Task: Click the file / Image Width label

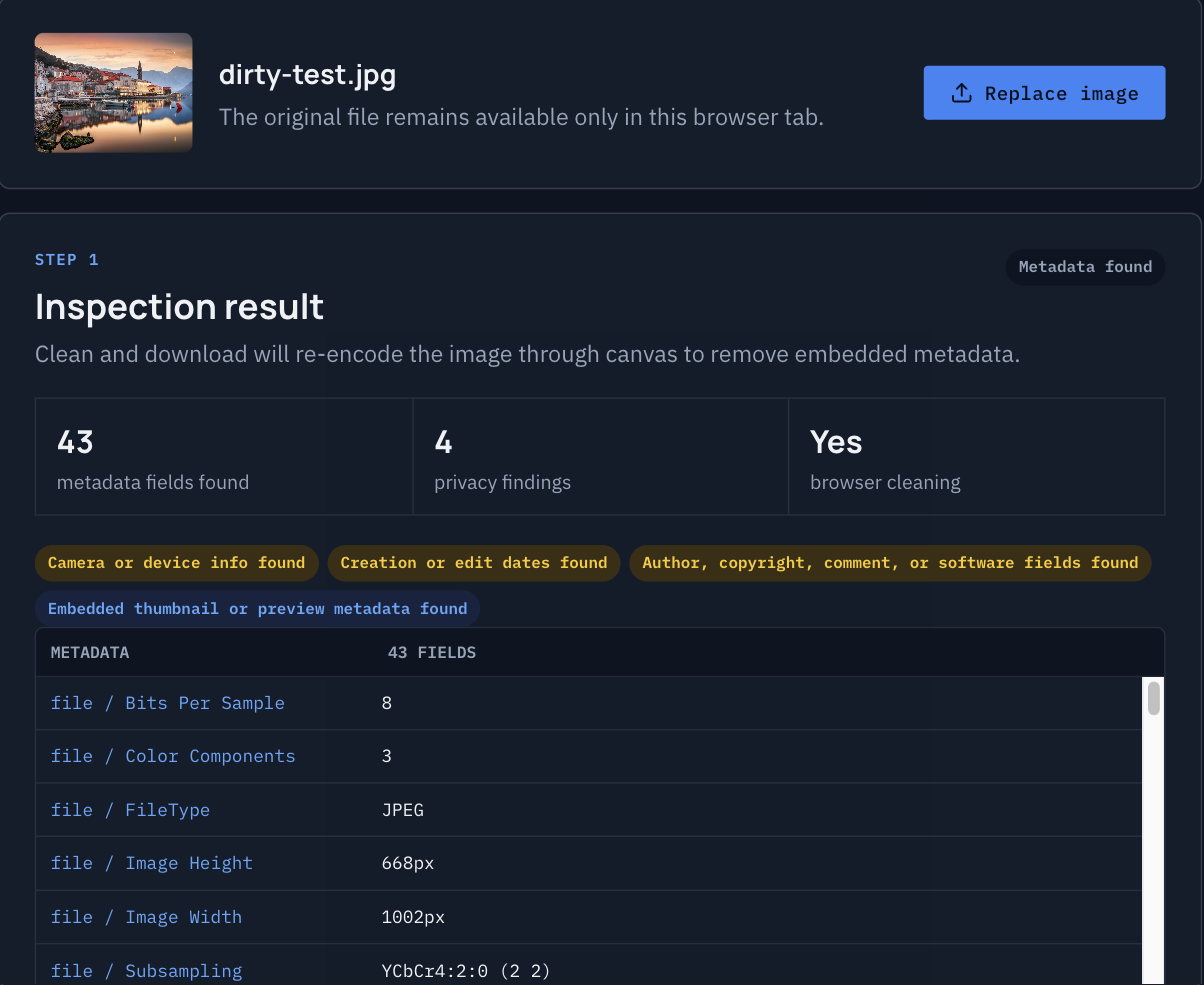Action: pyautogui.click(x=147, y=917)
